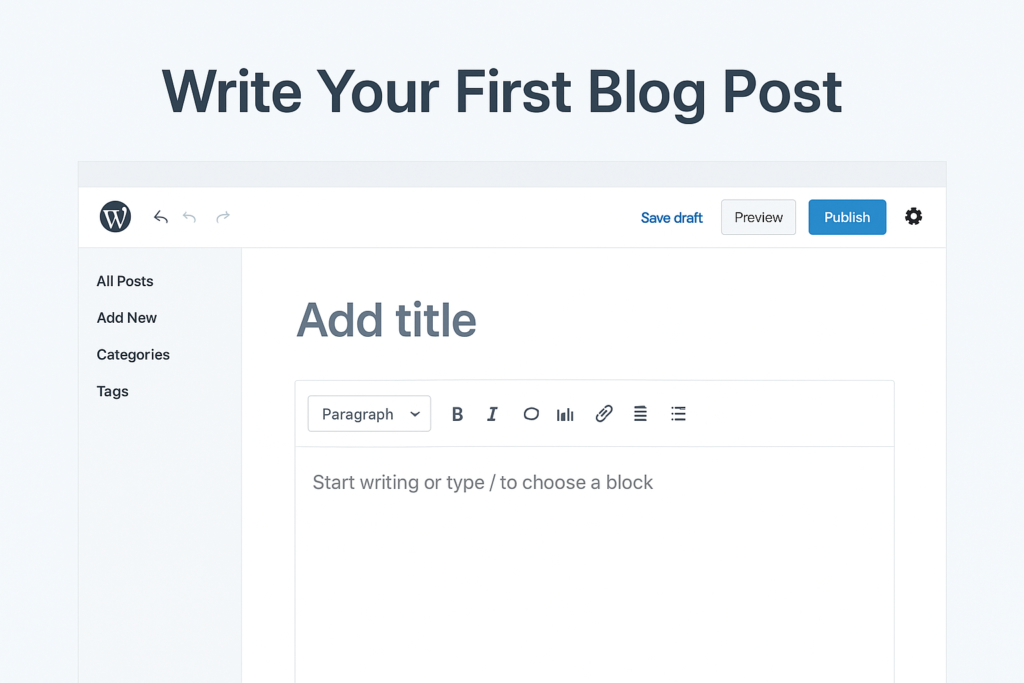Viewport: 1024px width, 683px height.
Task: Click the Add title field
Action: click(386, 320)
